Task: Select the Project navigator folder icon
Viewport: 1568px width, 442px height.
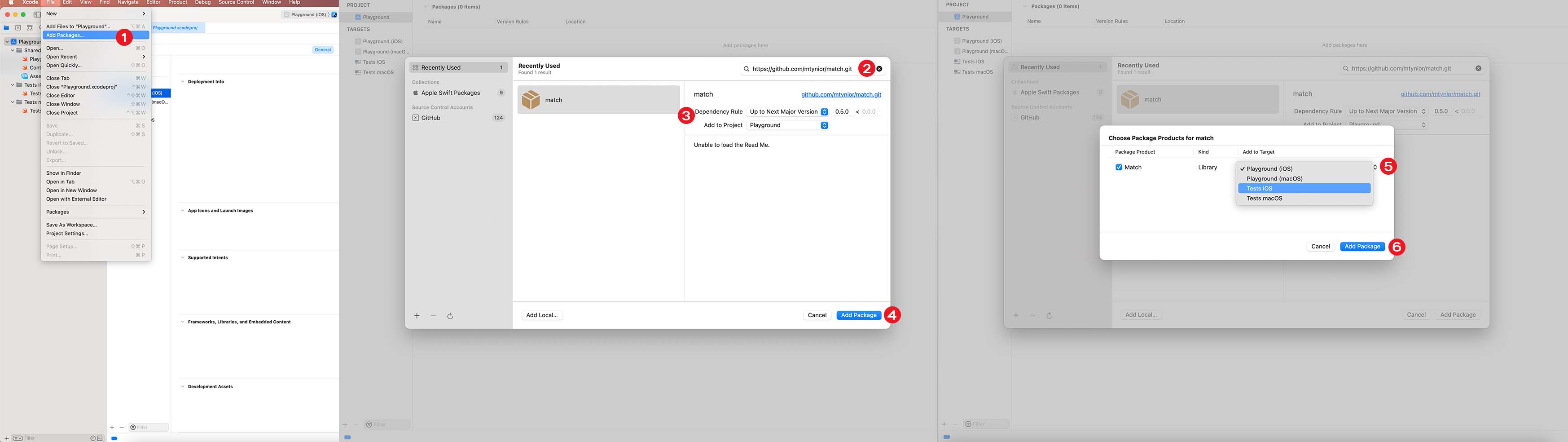Action: [7, 28]
